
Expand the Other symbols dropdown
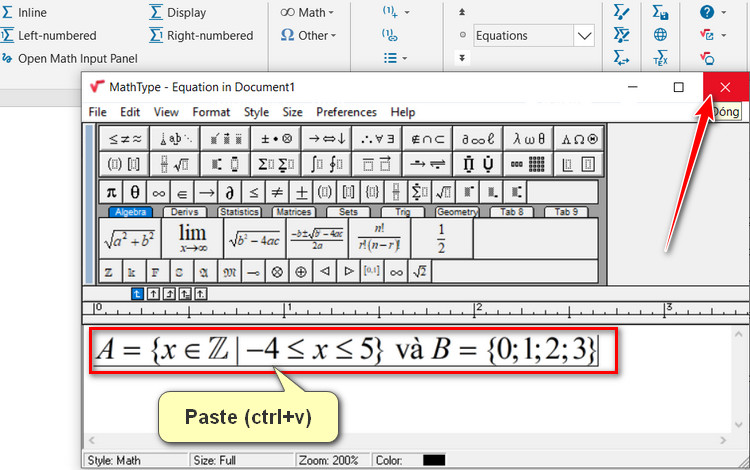tap(308, 36)
